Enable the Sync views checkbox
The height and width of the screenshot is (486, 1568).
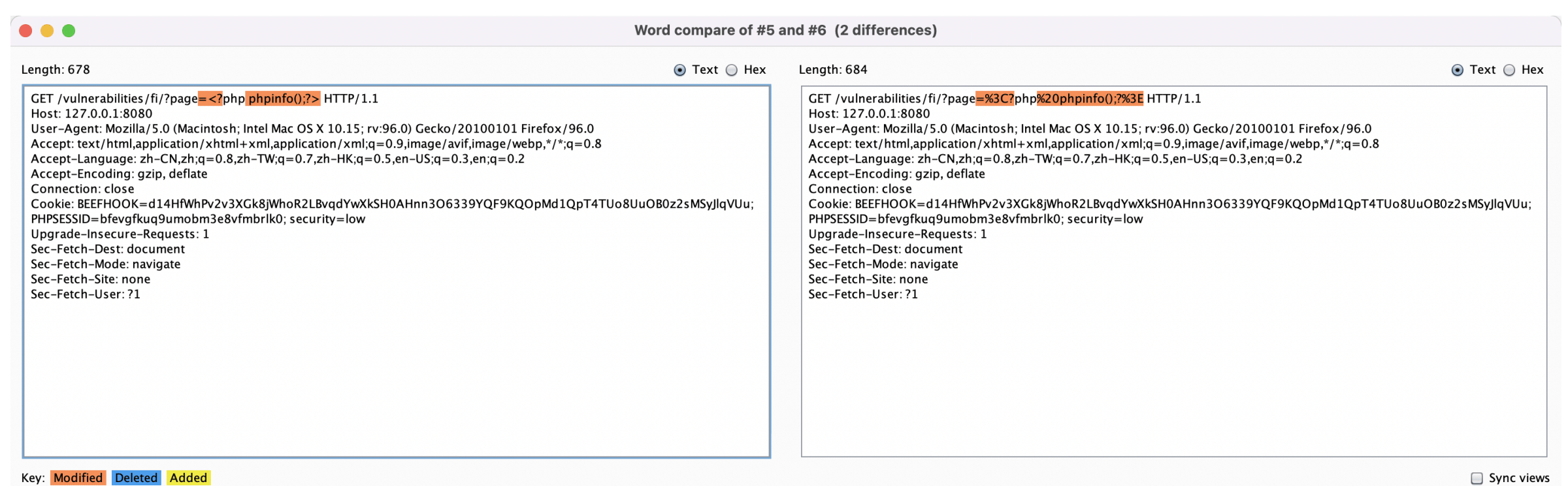click(1477, 478)
